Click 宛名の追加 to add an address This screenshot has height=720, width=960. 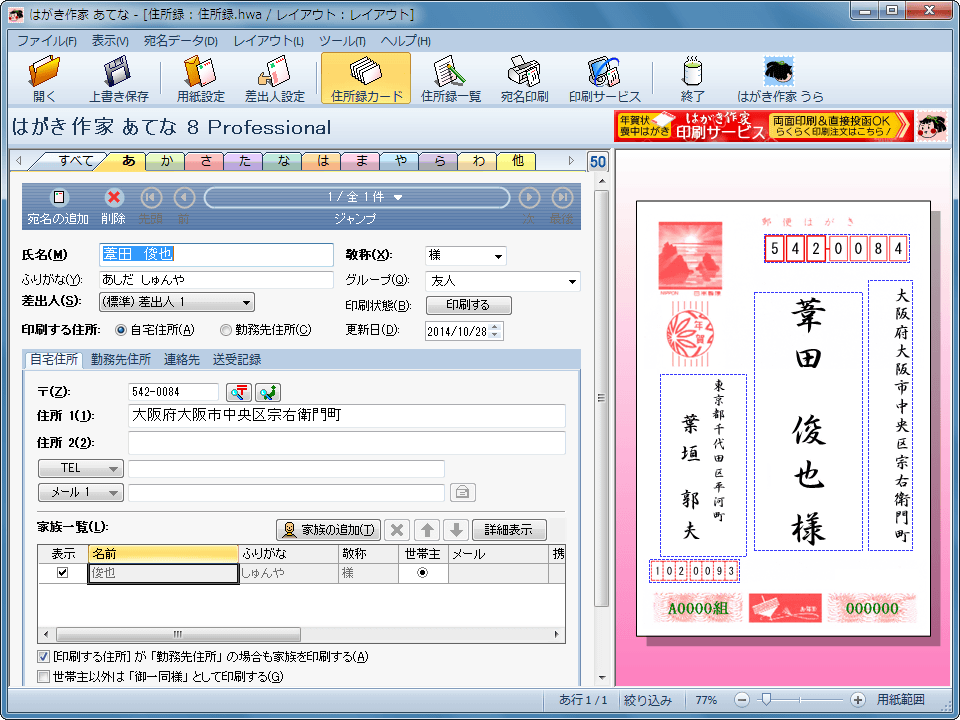(58, 198)
